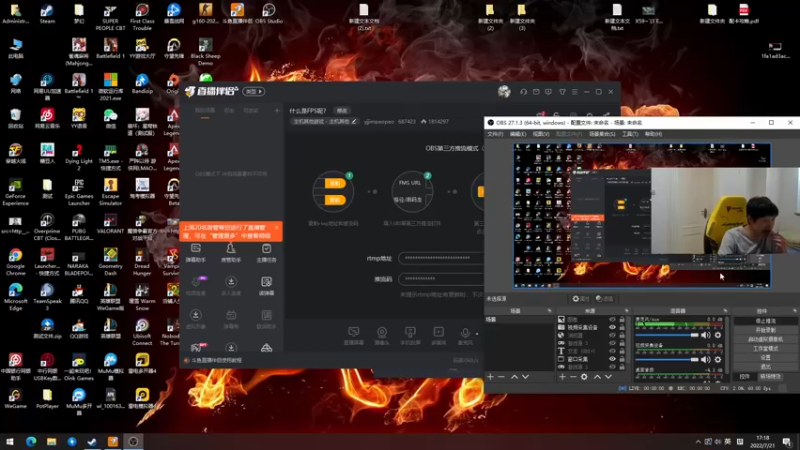Adjust the 视频采集设备 volume slider
The width and height of the screenshot is (800, 450).
pyautogui.click(x=667, y=360)
